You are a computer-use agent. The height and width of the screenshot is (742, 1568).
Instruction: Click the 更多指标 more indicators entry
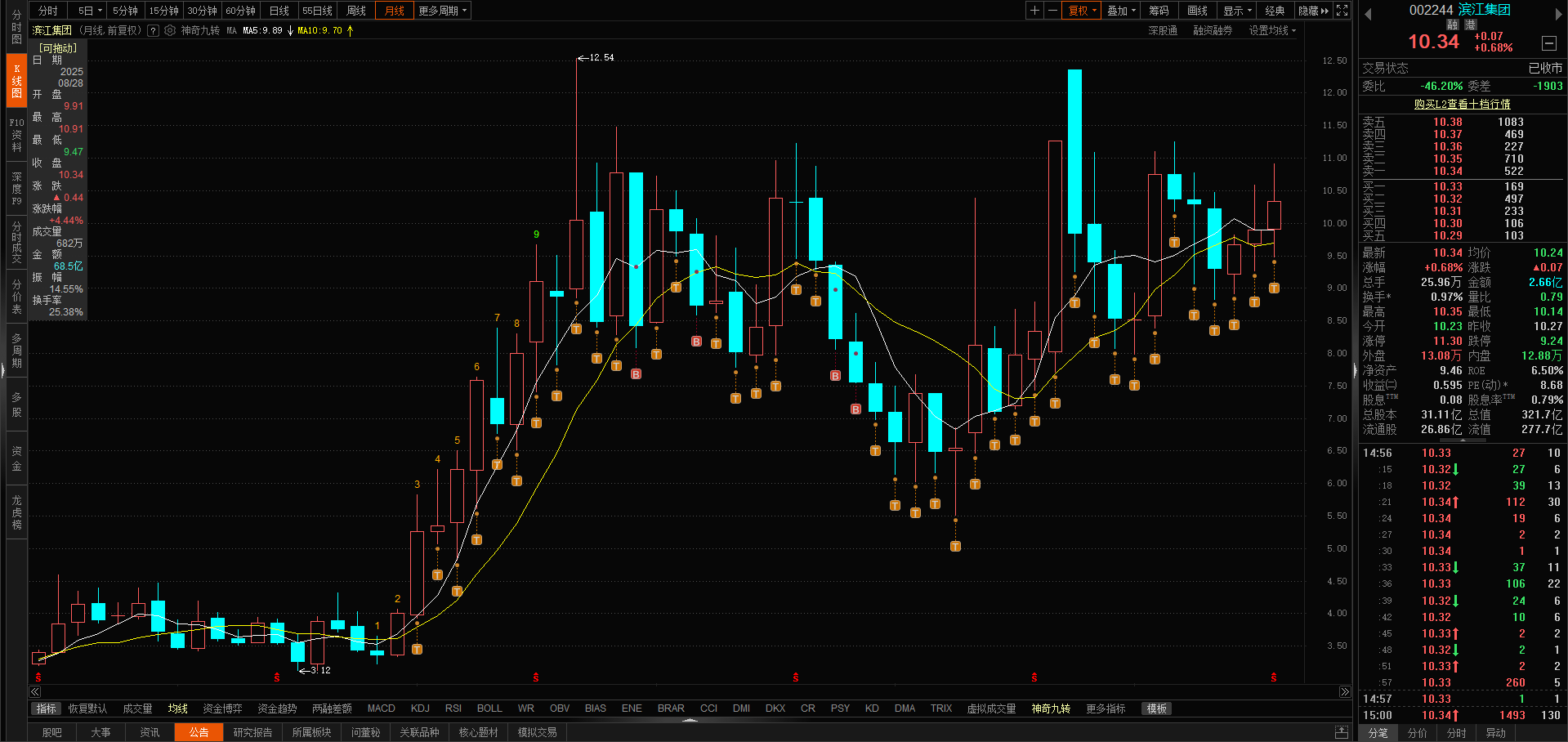[1106, 708]
